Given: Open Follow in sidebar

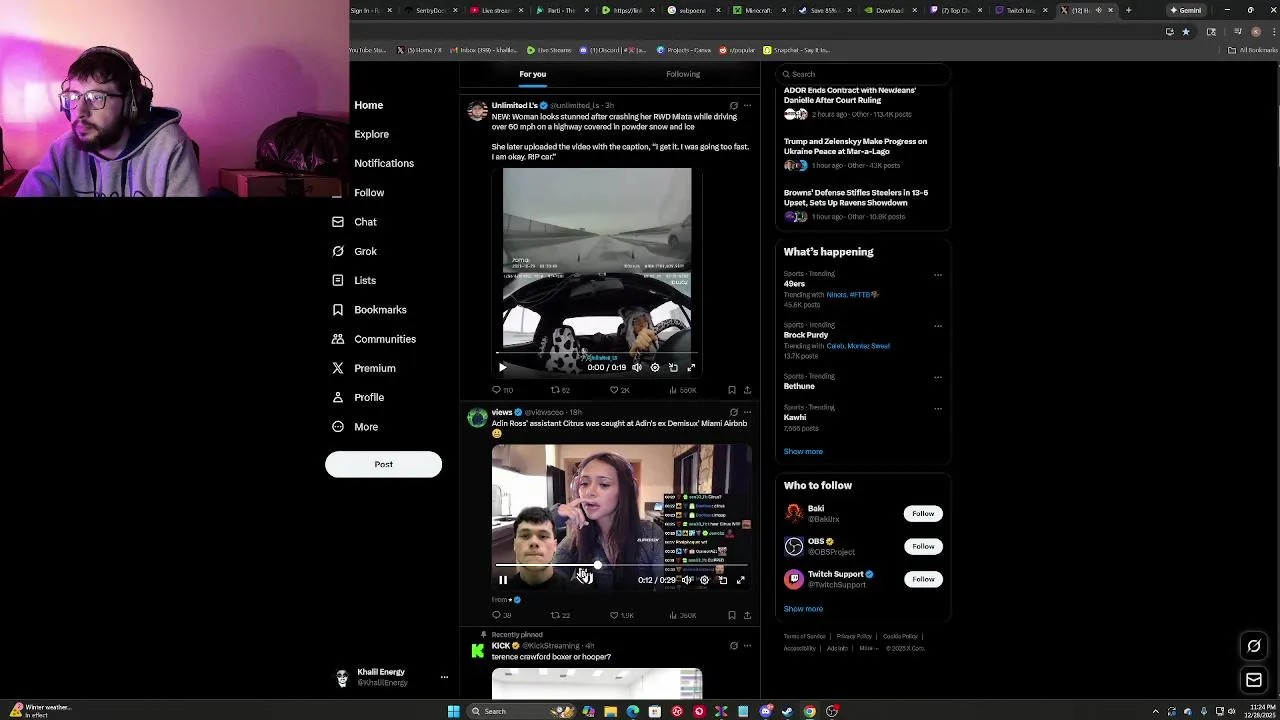Looking at the screenshot, I should pos(369,193).
